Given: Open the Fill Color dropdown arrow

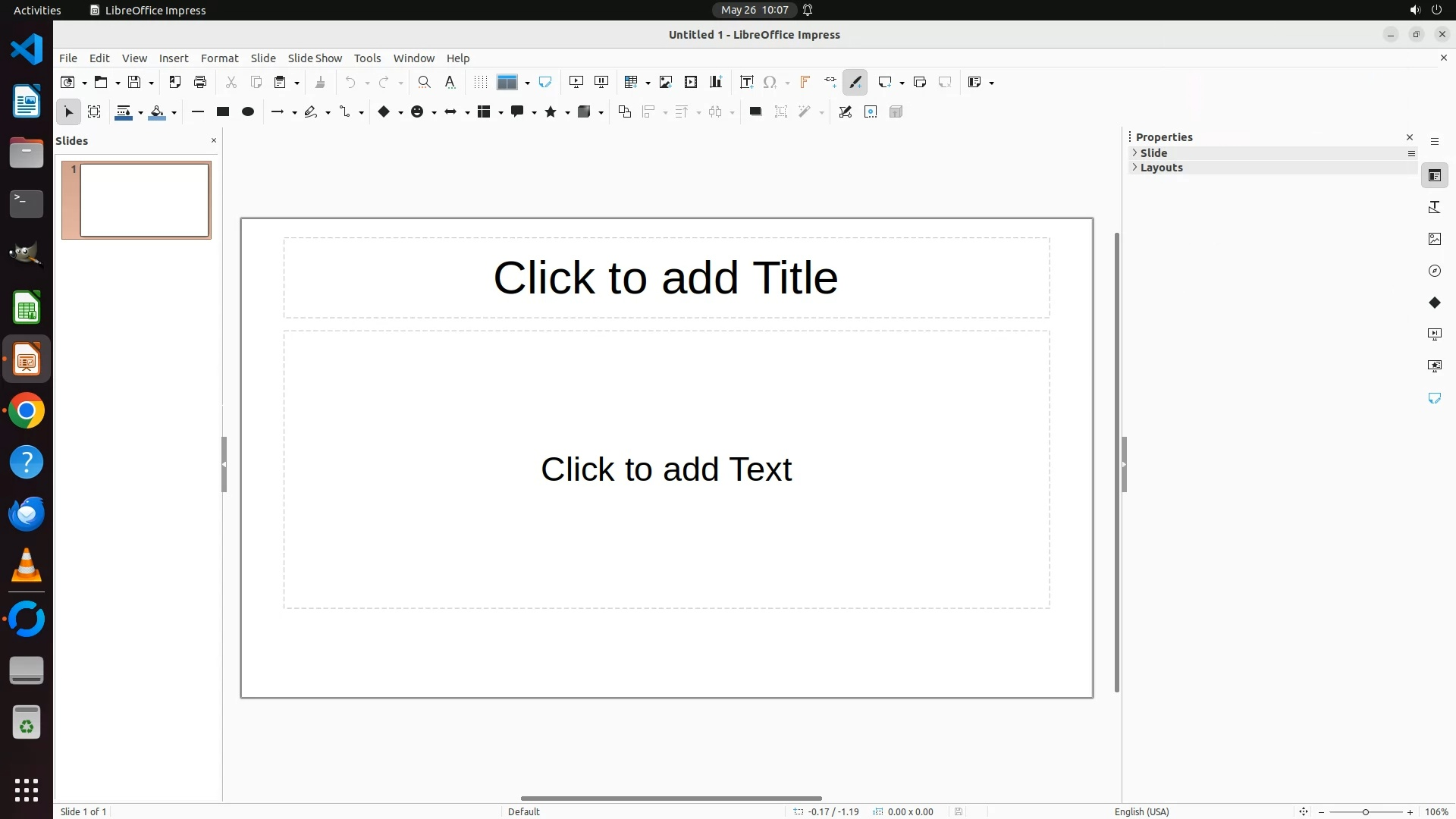Looking at the screenshot, I should click(x=174, y=113).
